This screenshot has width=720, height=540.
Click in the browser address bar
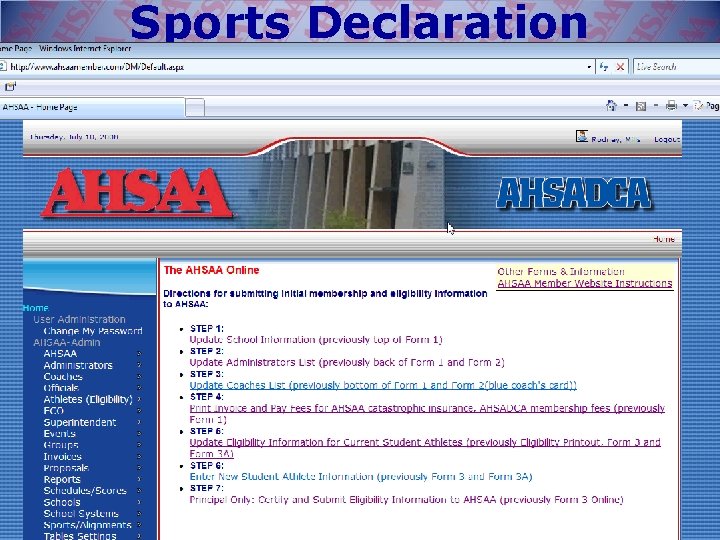(x=294, y=67)
